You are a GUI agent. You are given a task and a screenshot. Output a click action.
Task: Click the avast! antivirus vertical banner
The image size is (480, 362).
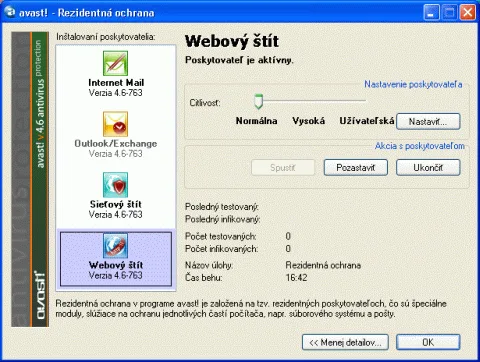click(x=30, y=179)
